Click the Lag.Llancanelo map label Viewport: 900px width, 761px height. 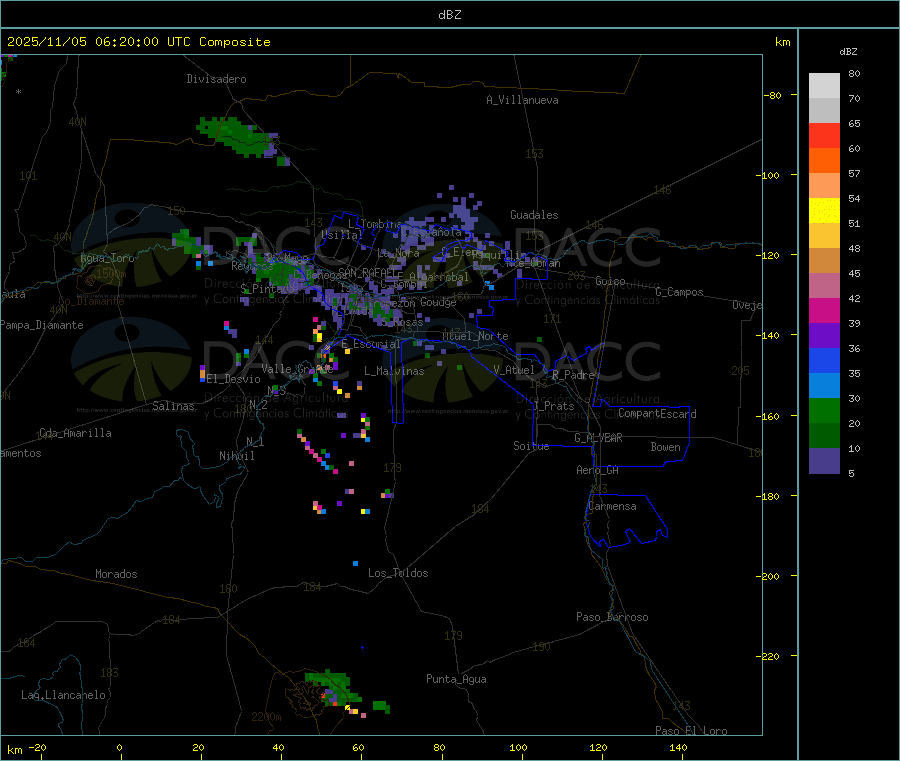point(64,695)
